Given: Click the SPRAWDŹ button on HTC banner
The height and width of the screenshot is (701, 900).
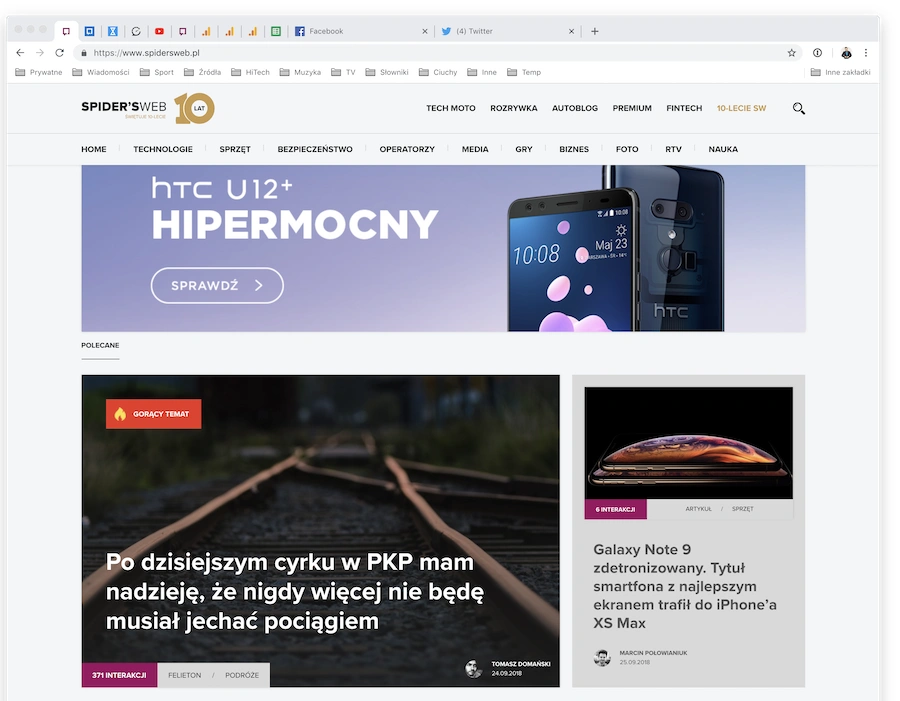Looking at the screenshot, I should pos(217,285).
